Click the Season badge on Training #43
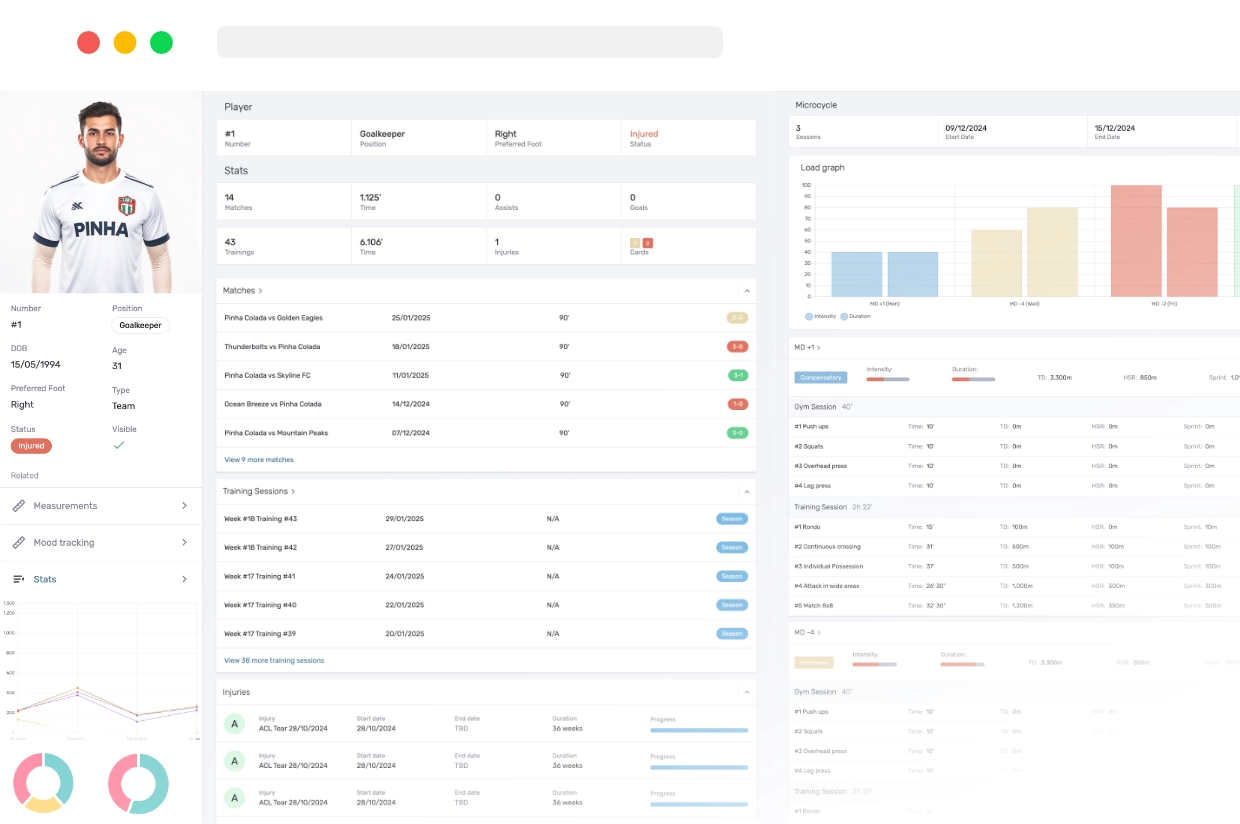Viewport: 1240px width, 824px height. tap(732, 519)
